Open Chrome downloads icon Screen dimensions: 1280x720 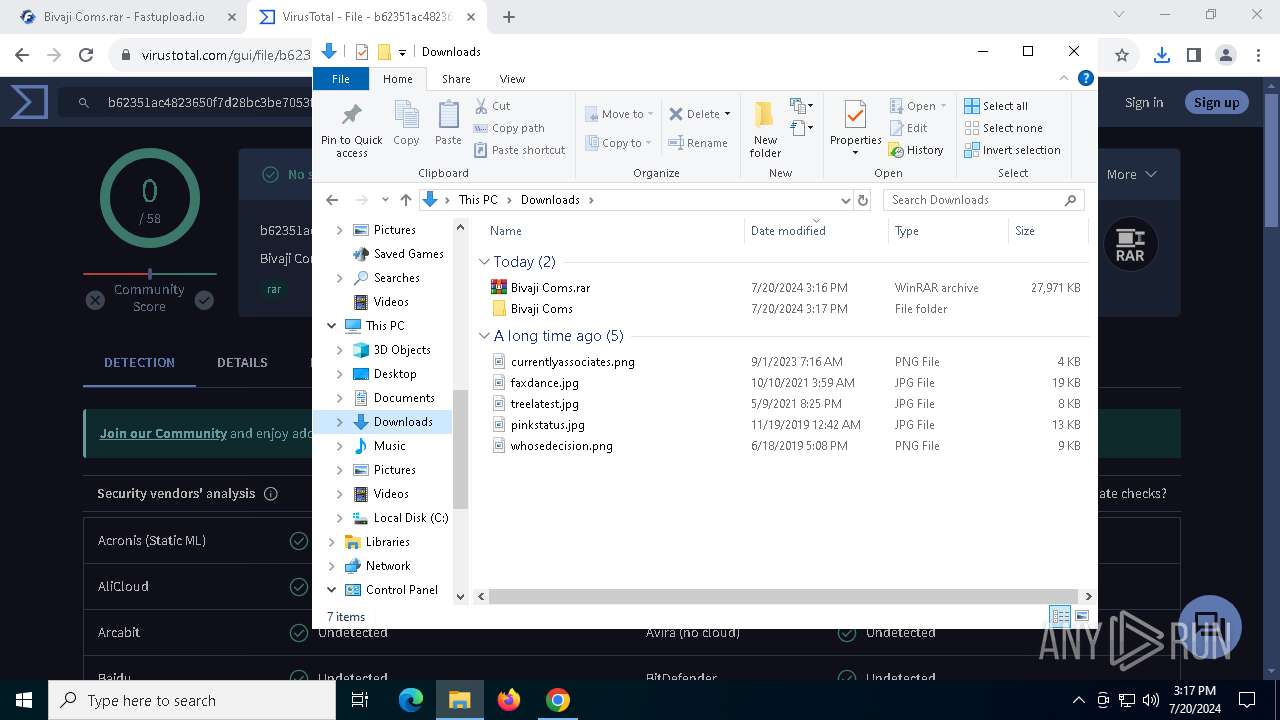[1161, 56]
